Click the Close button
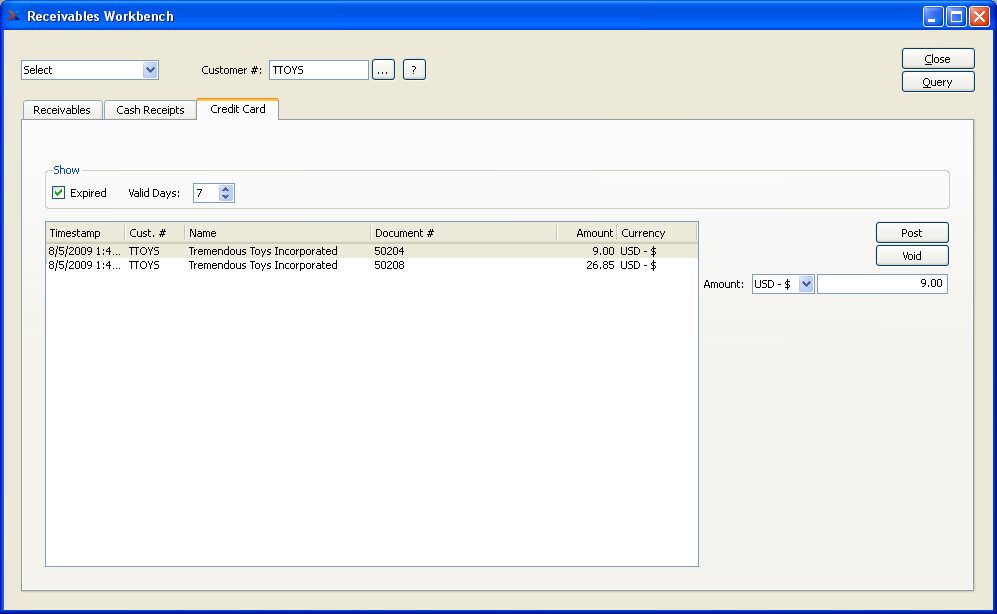Screen dimensions: 997x614 pyautogui.click(x=938, y=58)
